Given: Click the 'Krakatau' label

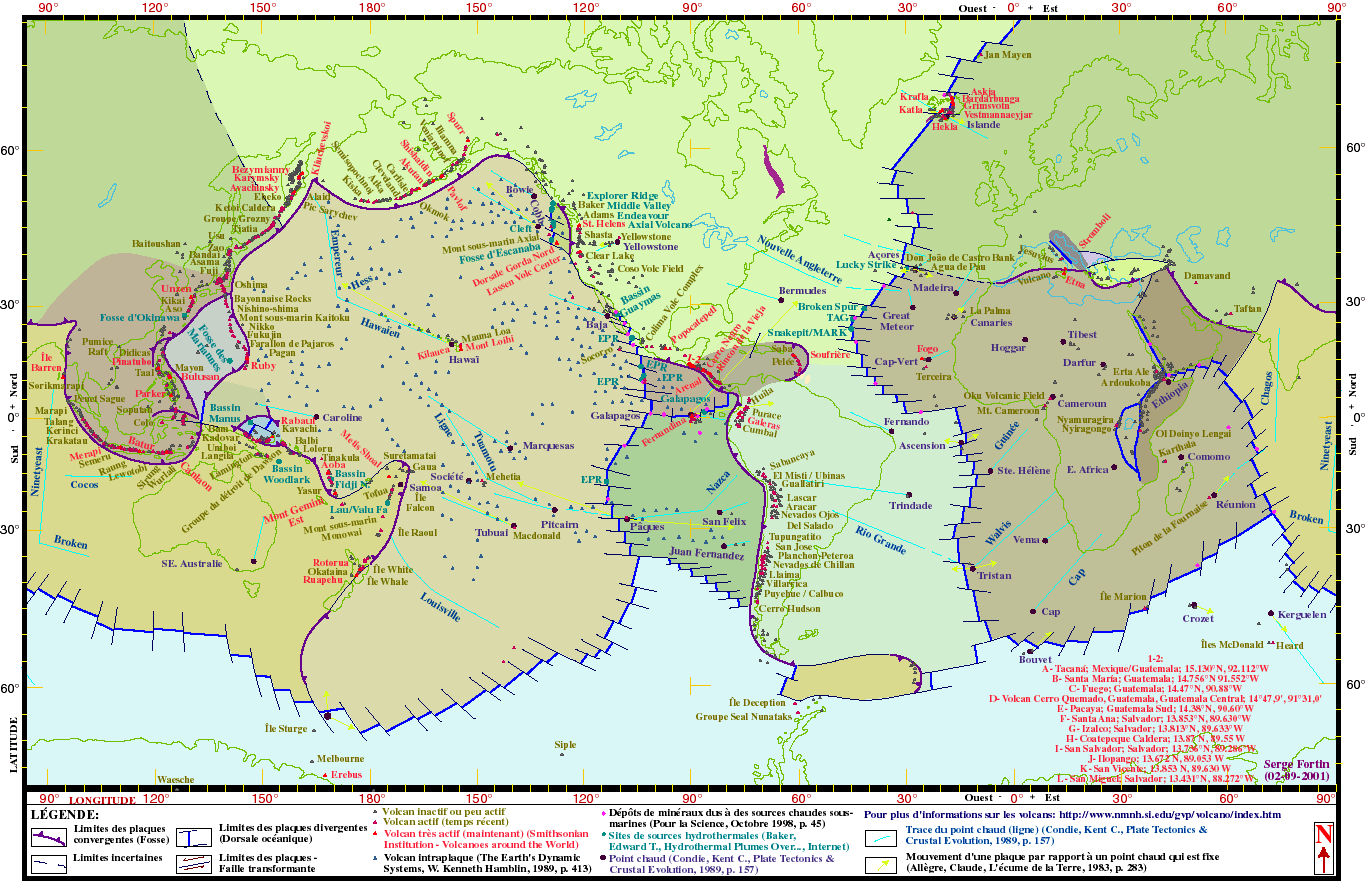Looking at the screenshot, I should [67, 440].
